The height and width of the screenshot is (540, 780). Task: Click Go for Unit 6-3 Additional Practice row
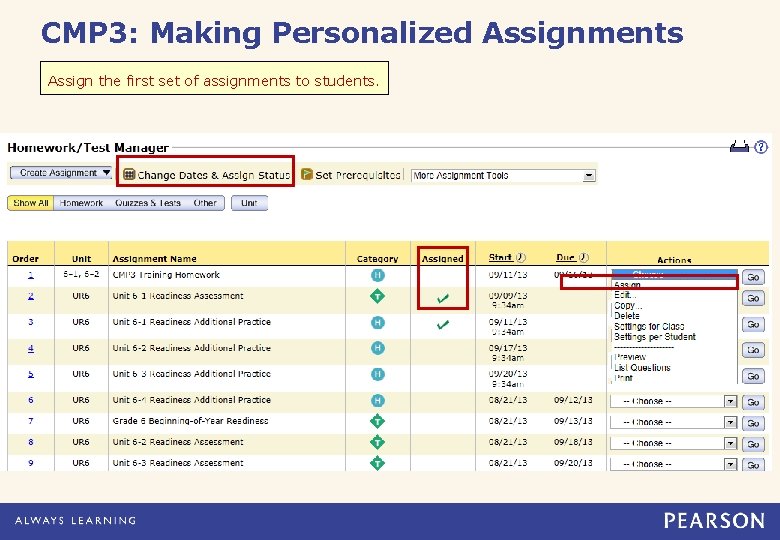tap(753, 376)
